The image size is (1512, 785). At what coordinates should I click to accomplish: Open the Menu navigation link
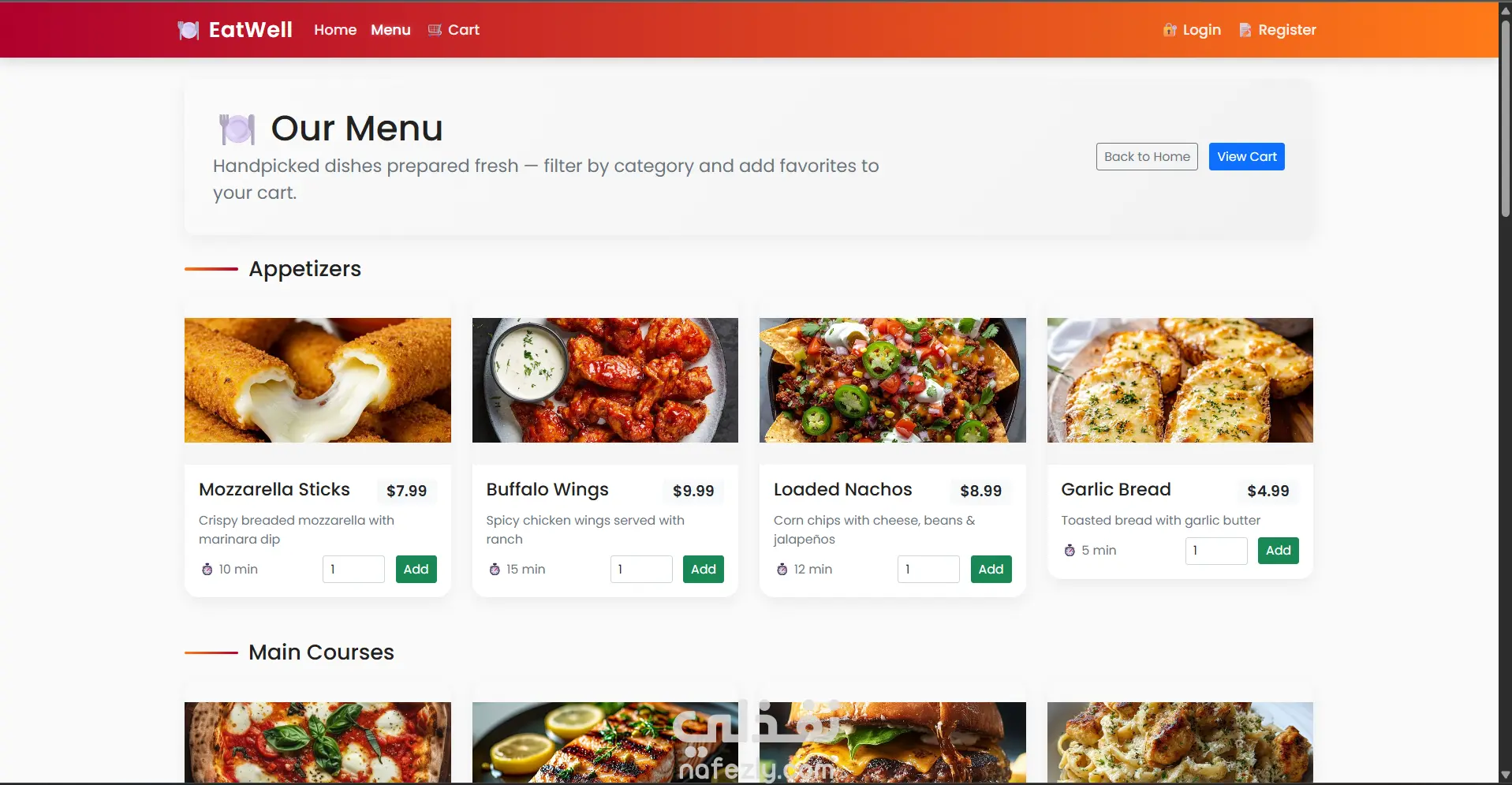390,30
